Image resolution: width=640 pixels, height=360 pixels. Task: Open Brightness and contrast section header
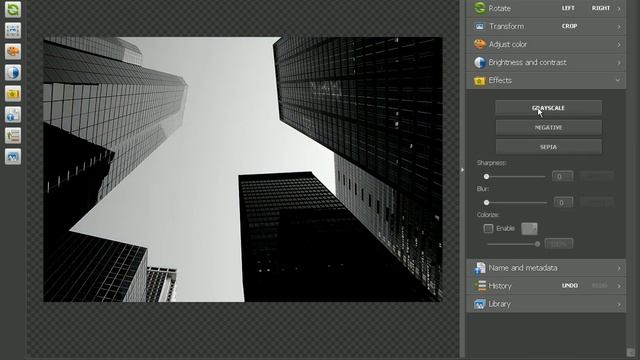pyautogui.click(x=546, y=62)
